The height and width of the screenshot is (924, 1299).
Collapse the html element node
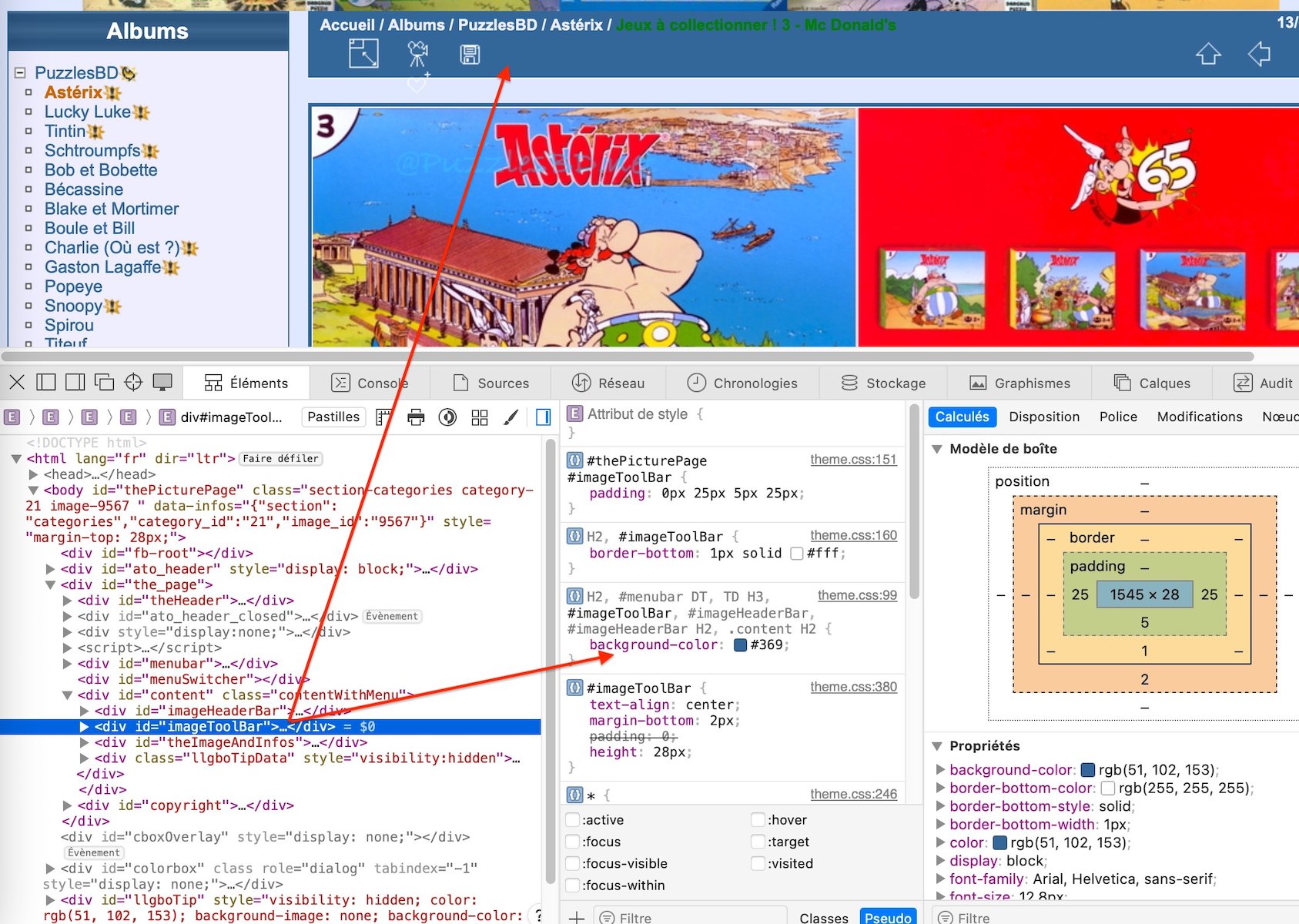16,458
